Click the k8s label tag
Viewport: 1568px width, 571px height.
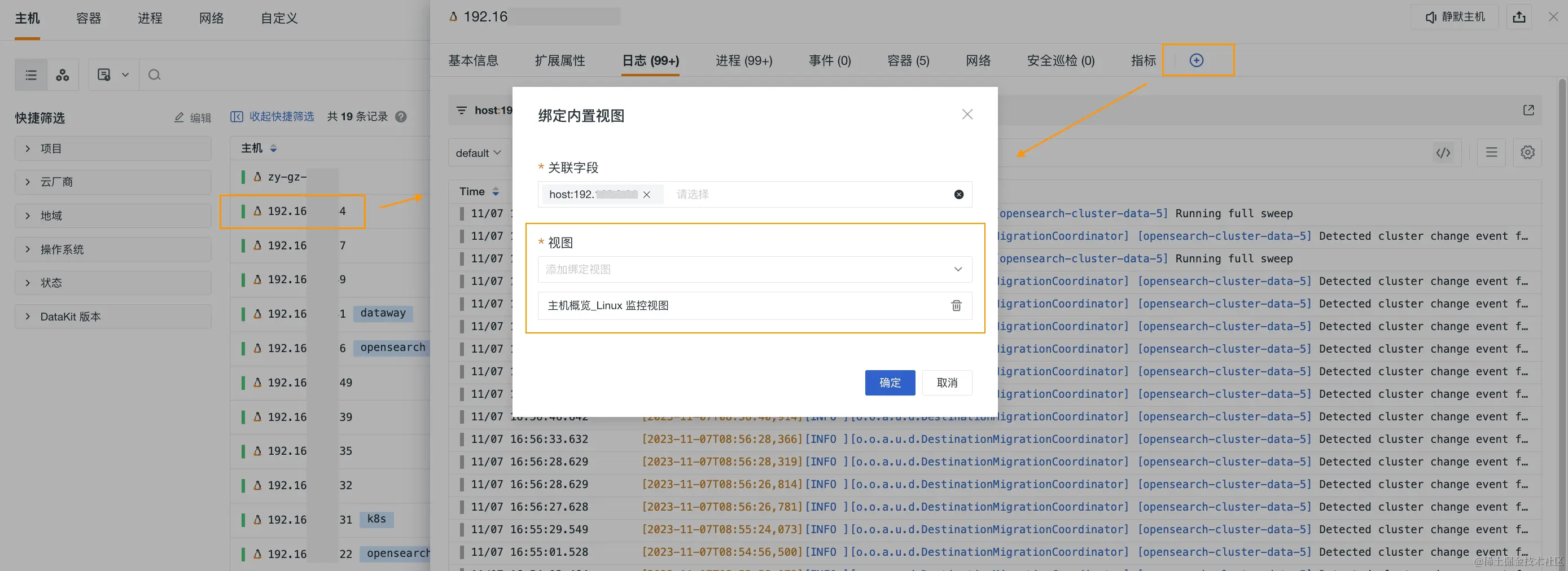pyautogui.click(x=376, y=519)
